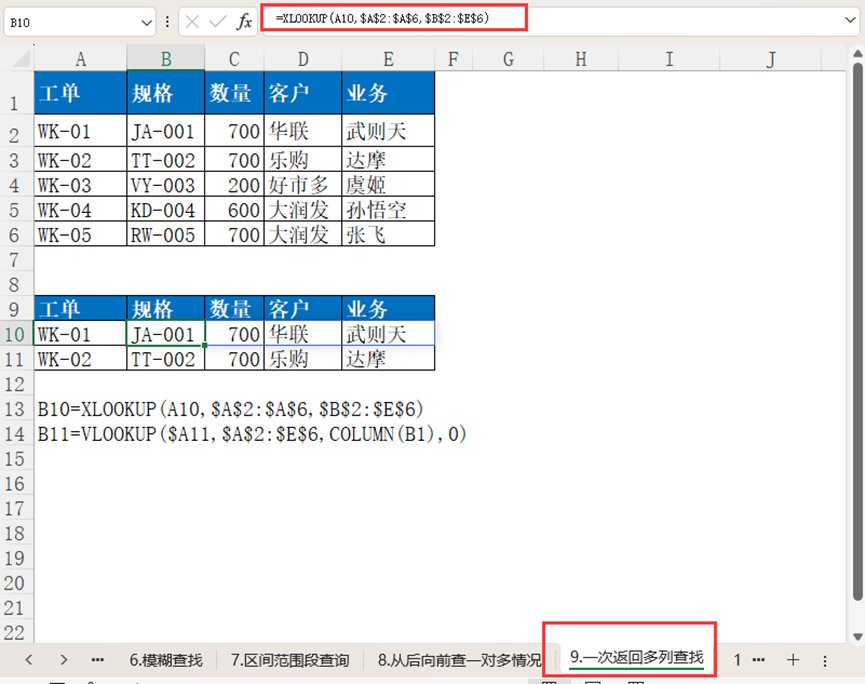Select row 1 header
The height and width of the screenshot is (684, 865).
click(15, 93)
